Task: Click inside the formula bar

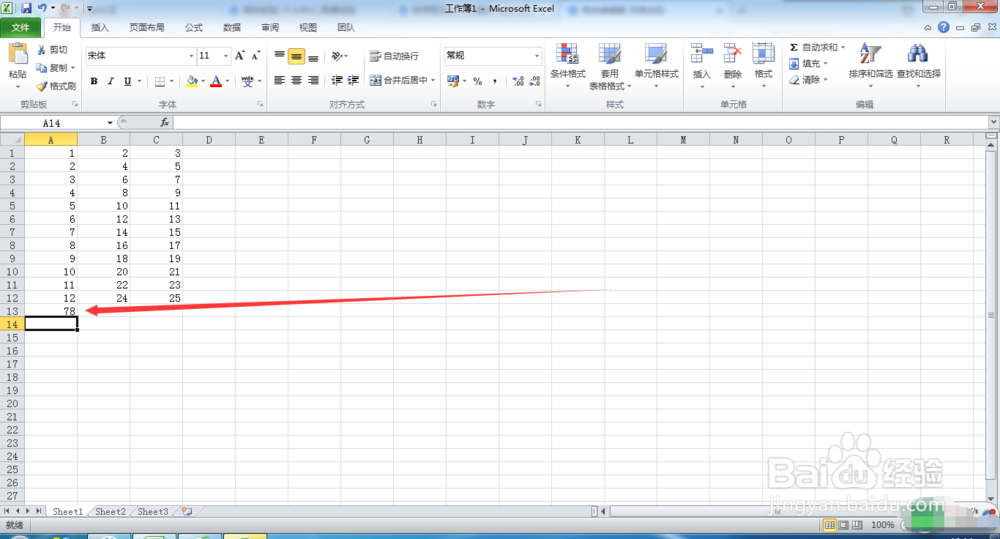Action: [x=580, y=122]
